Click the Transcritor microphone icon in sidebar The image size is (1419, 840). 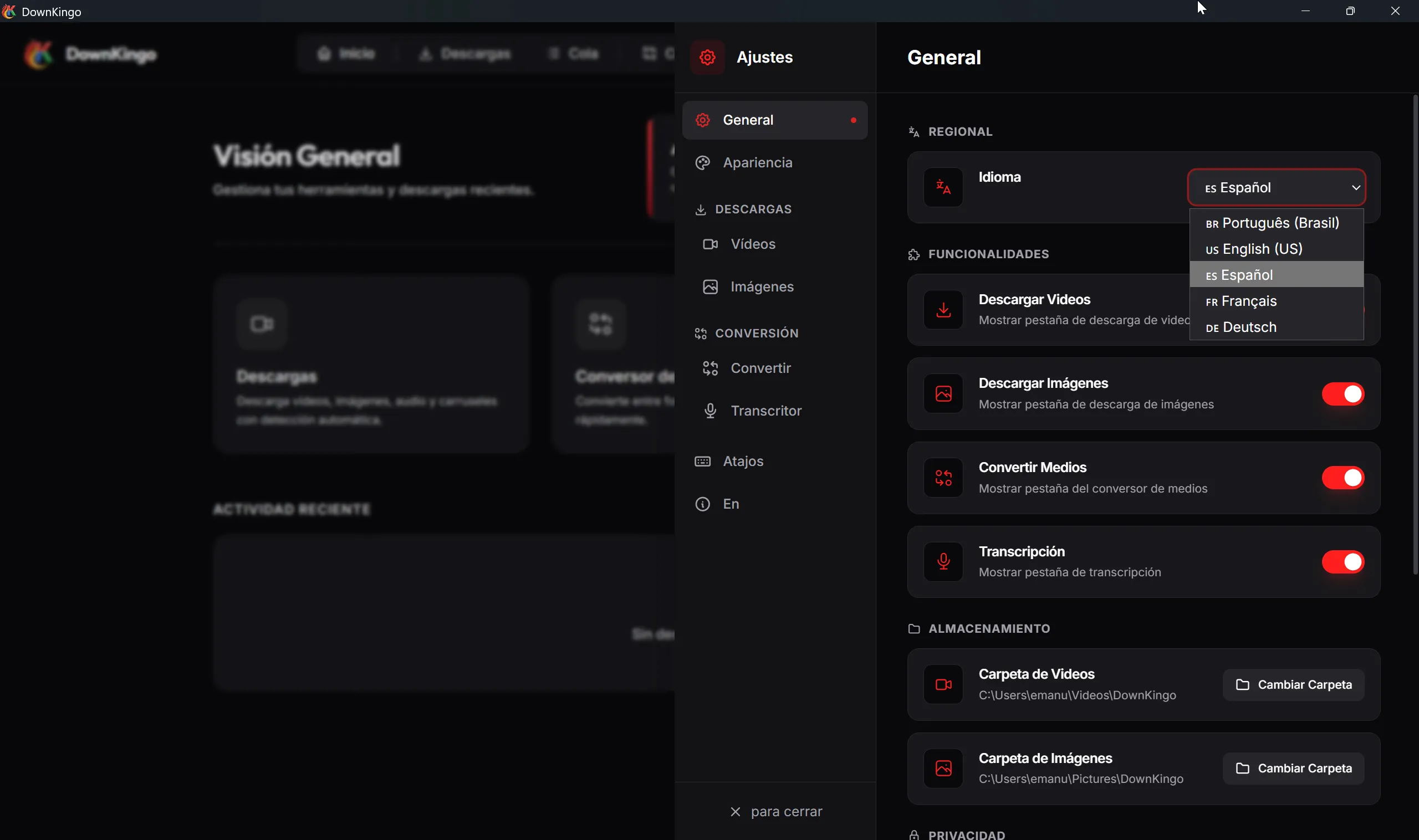tap(710, 411)
